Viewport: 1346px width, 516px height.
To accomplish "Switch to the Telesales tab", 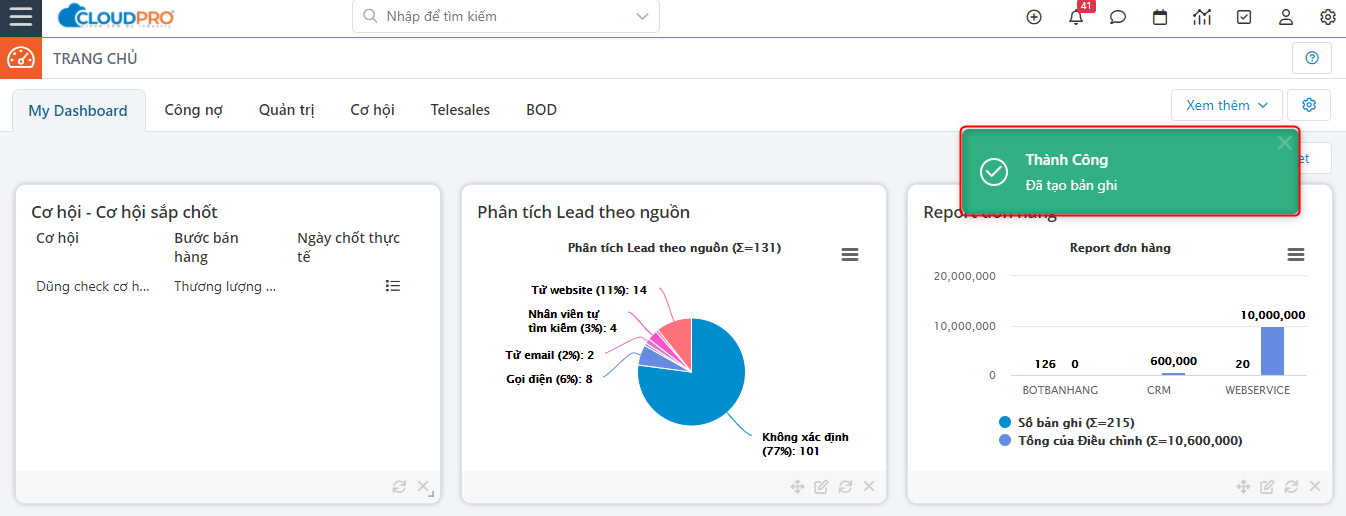I will click(x=460, y=110).
